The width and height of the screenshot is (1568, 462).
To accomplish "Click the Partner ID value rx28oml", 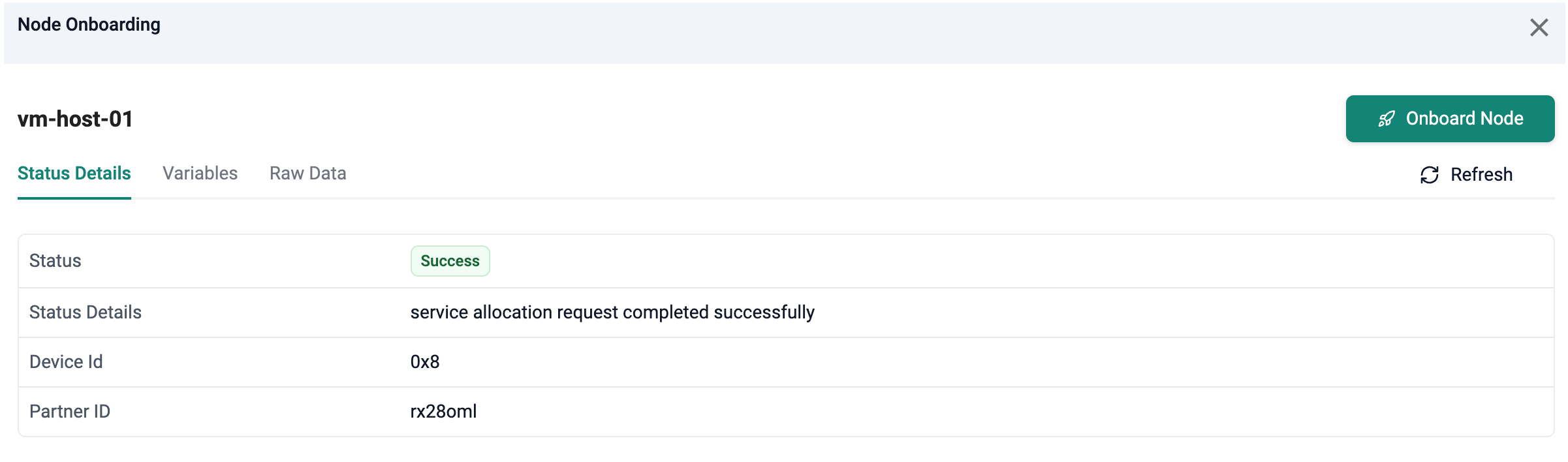I will (x=443, y=412).
